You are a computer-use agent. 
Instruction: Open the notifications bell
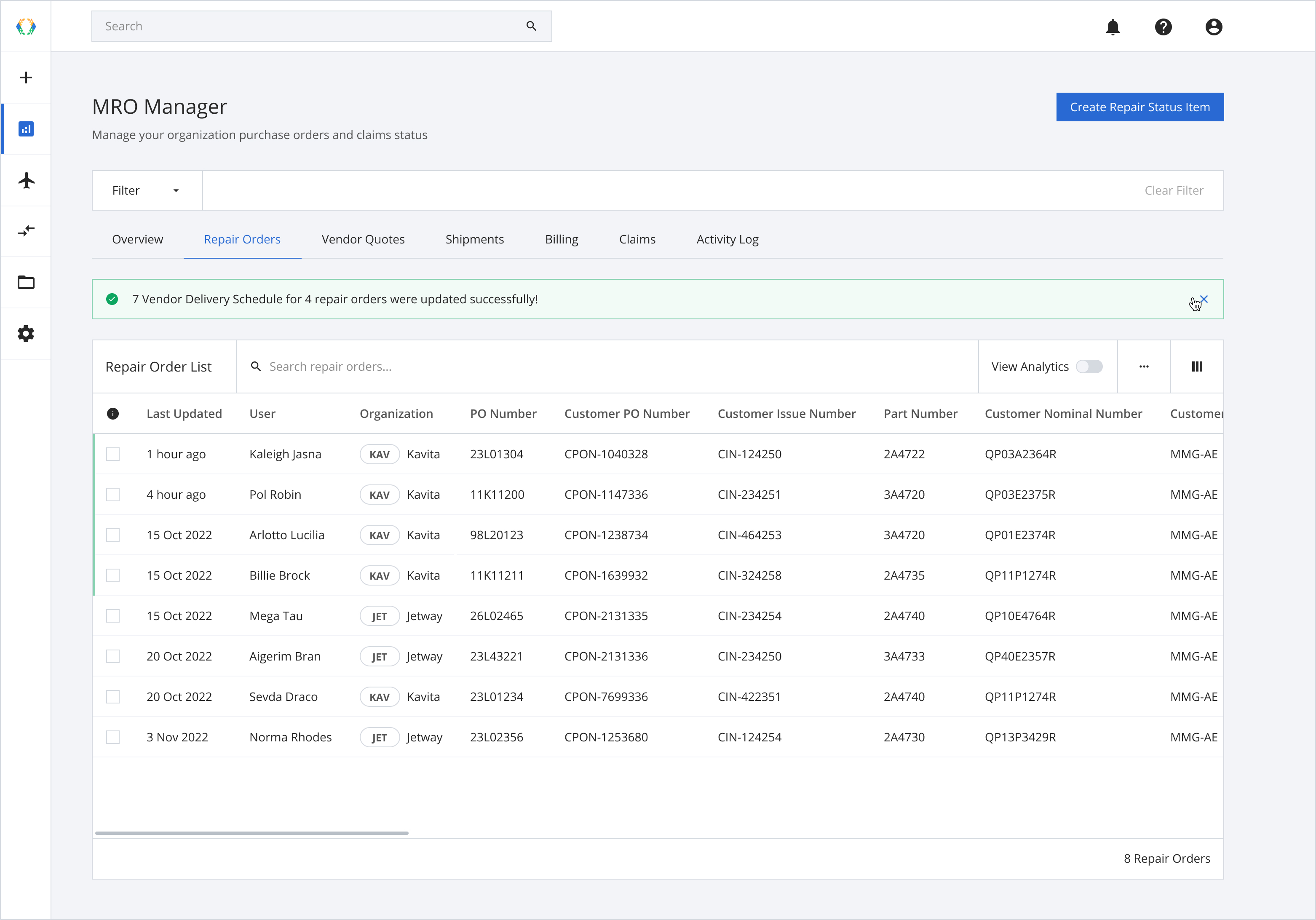(1113, 27)
